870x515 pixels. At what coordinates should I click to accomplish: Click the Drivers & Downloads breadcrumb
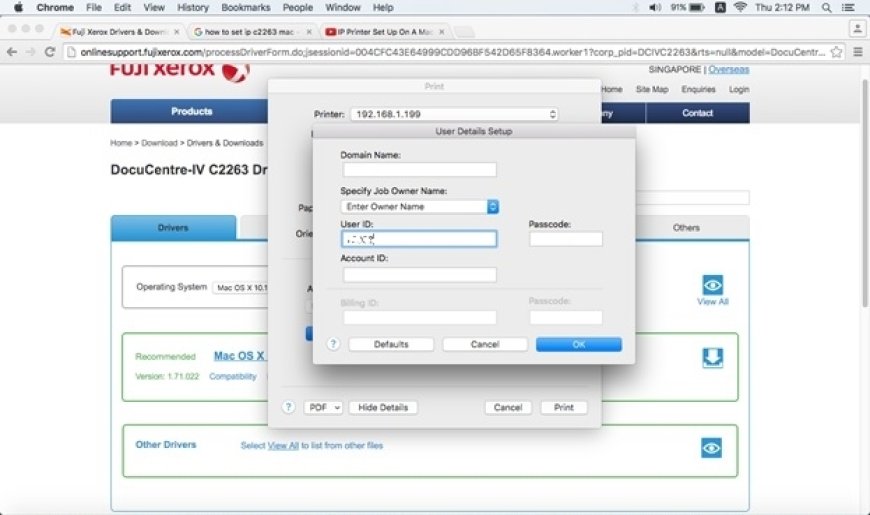pos(225,143)
